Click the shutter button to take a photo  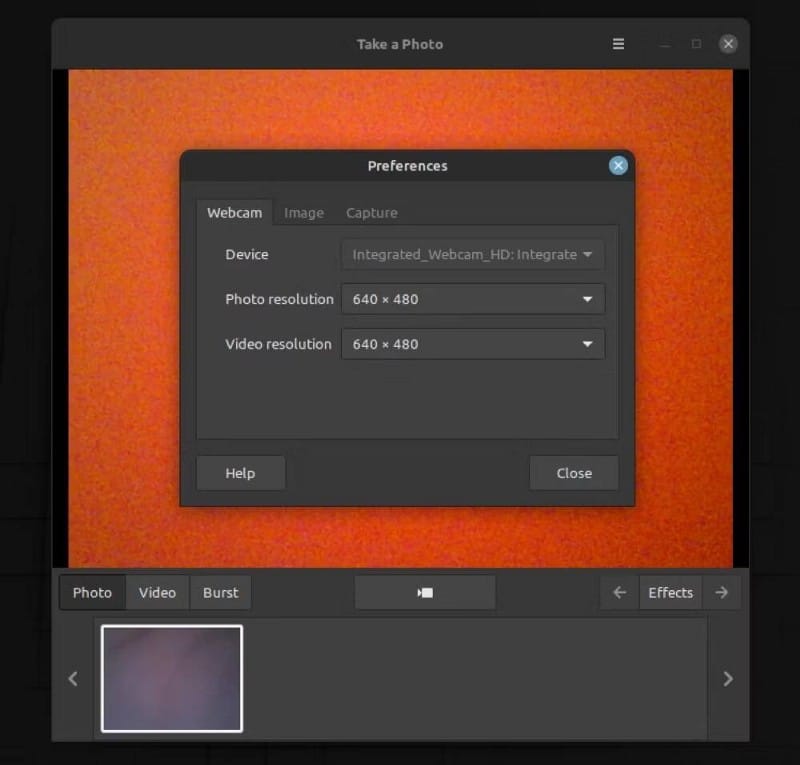424,592
